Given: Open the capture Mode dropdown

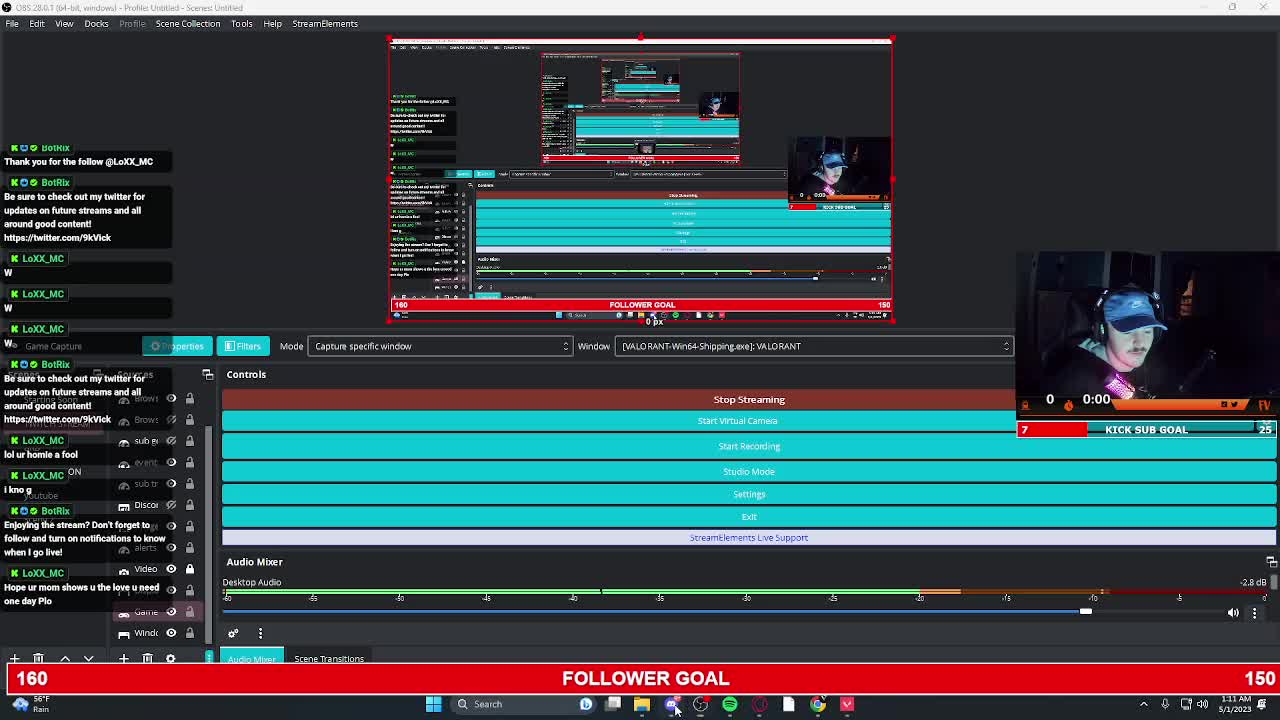Looking at the screenshot, I should 440,346.
